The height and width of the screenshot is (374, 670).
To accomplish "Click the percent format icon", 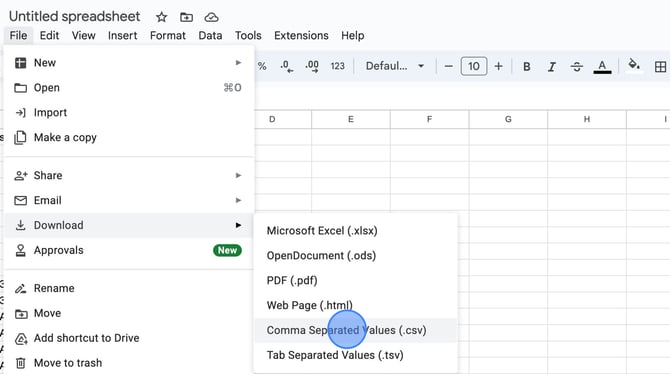I will [262, 66].
